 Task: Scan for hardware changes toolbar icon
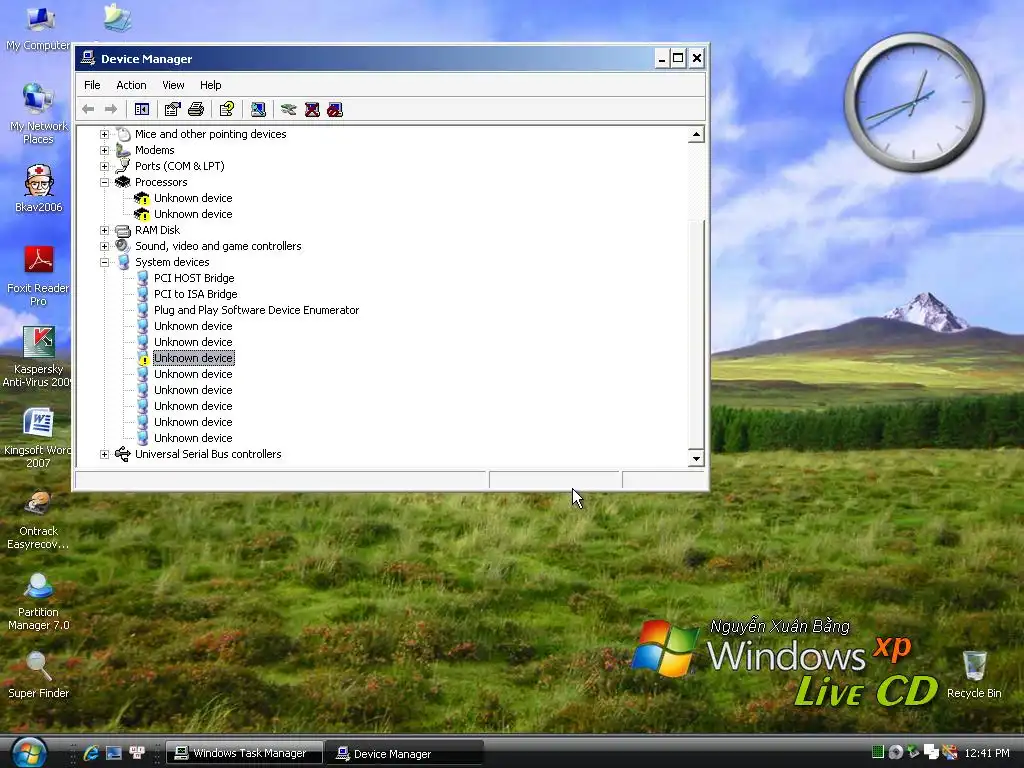coord(258,110)
